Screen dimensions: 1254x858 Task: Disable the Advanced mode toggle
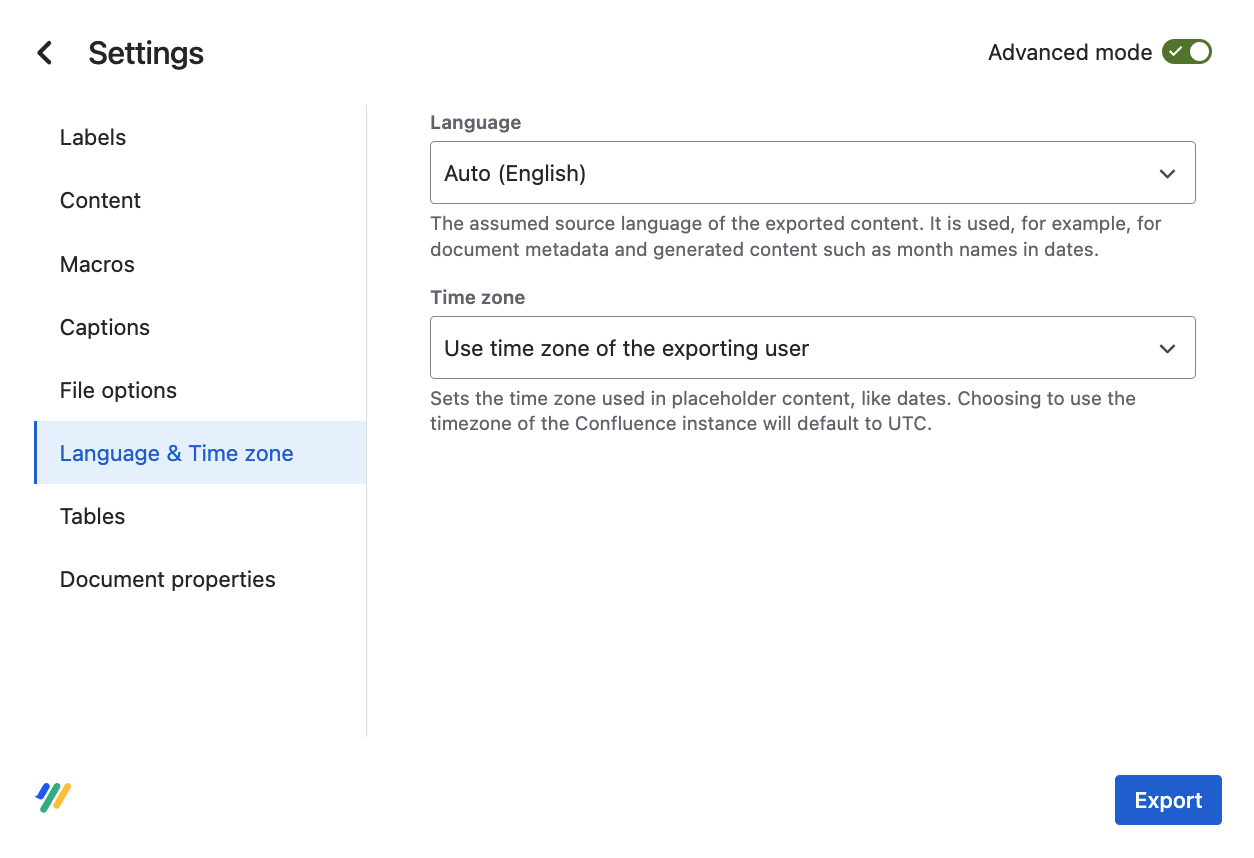(1186, 52)
